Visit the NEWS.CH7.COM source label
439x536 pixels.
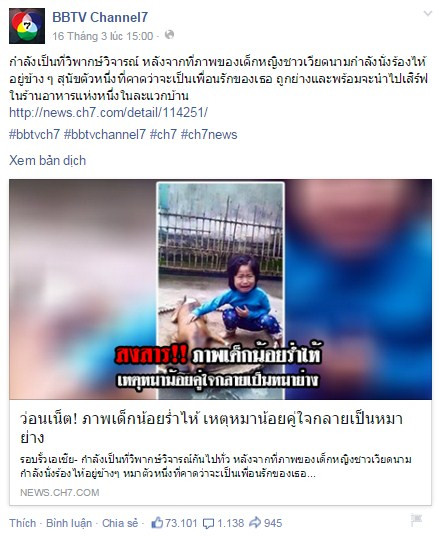[x=60, y=492]
